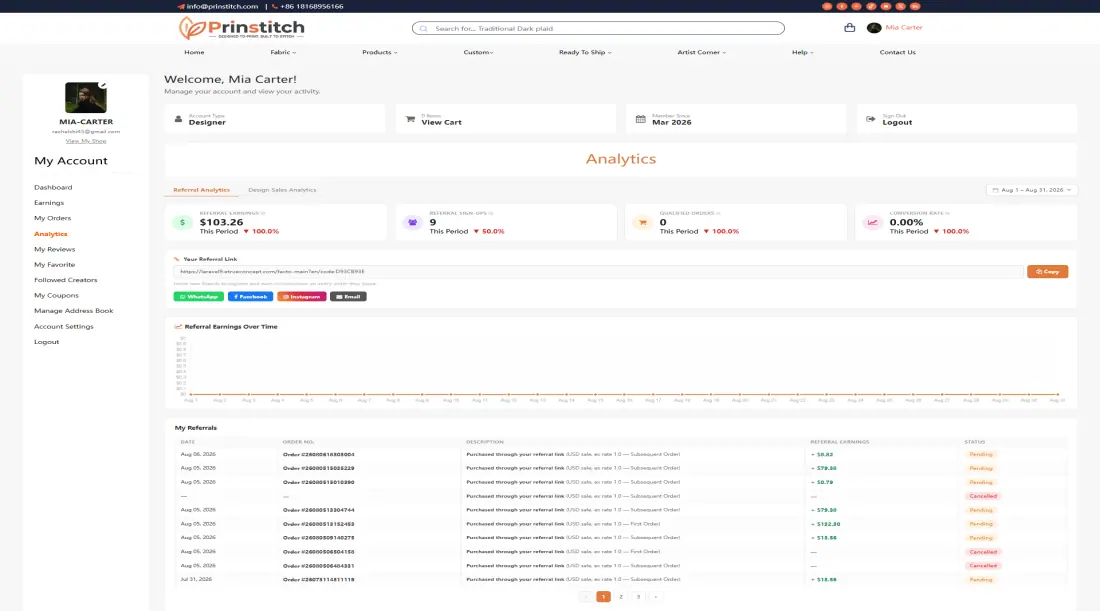Click the Prinstitch logo
The height and width of the screenshot is (611, 1100).
click(241, 28)
